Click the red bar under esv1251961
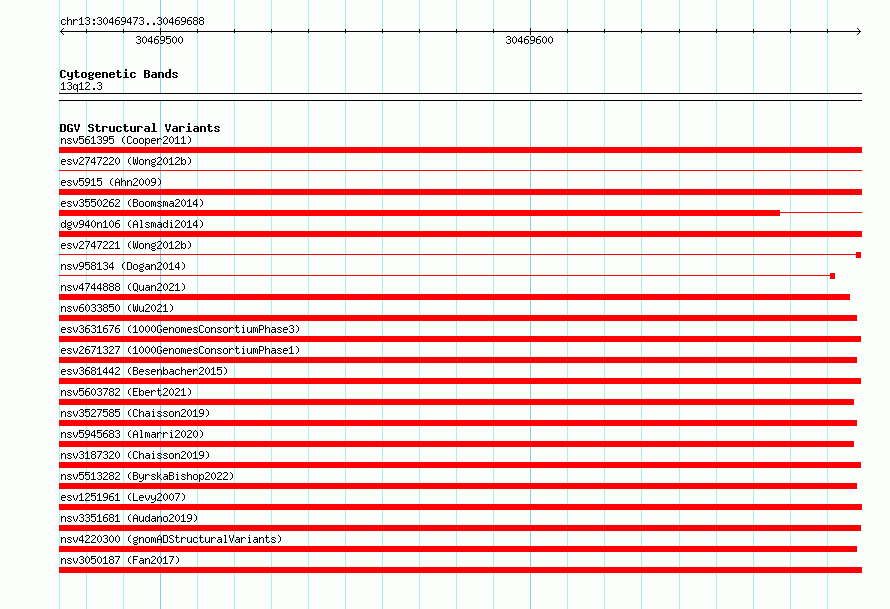 [x=460, y=507]
